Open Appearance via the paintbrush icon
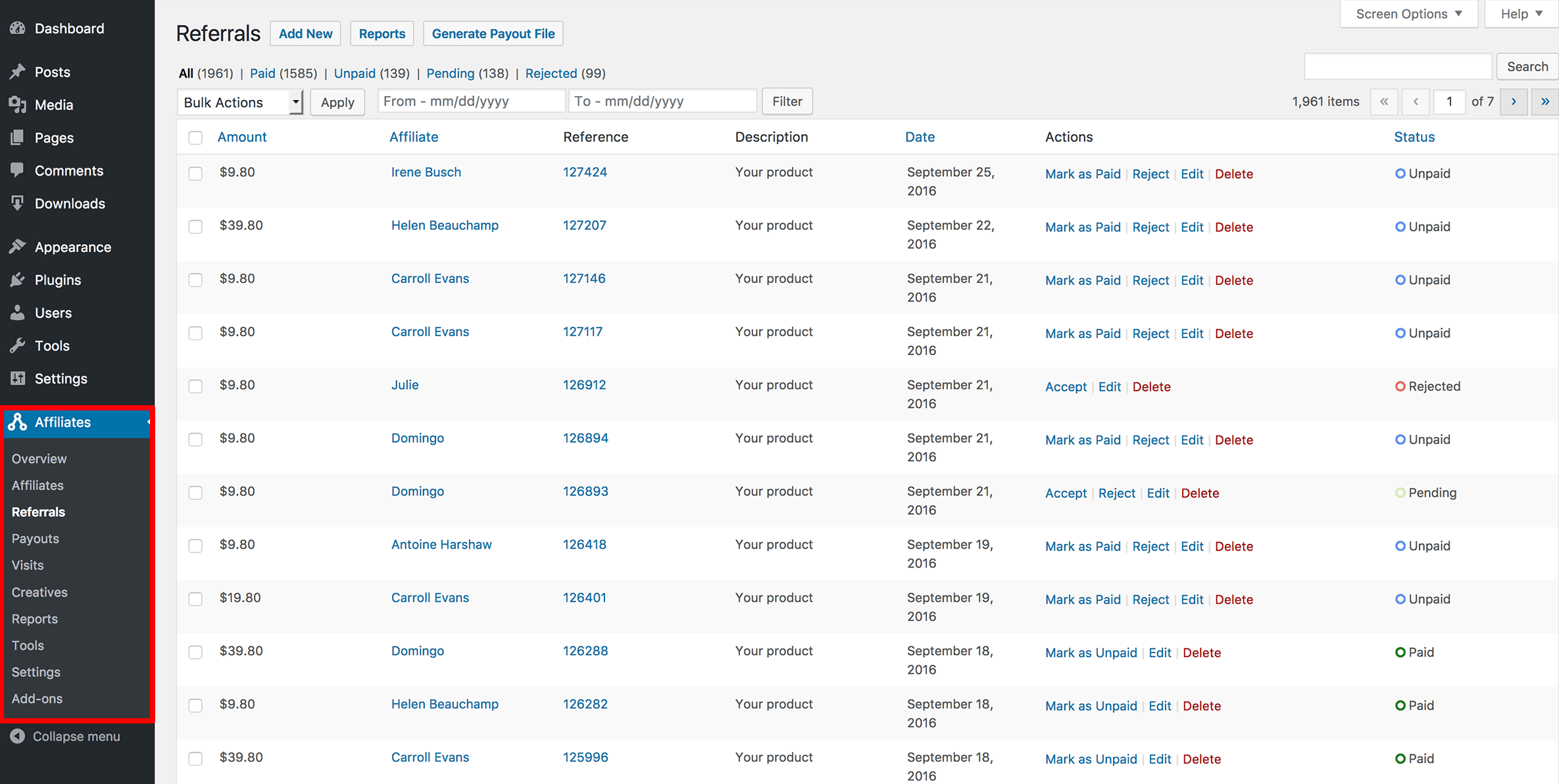Viewport: 1559px width, 784px height. (17, 247)
